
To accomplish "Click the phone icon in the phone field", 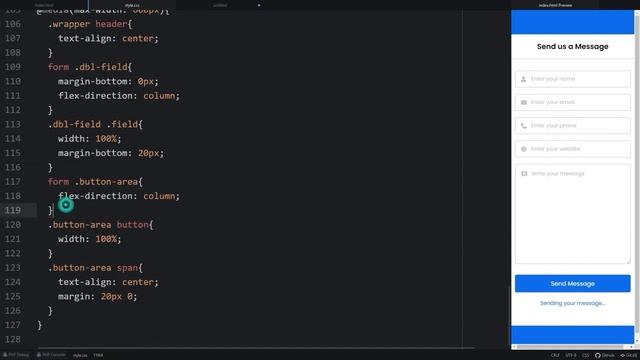I will click(524, 126).
